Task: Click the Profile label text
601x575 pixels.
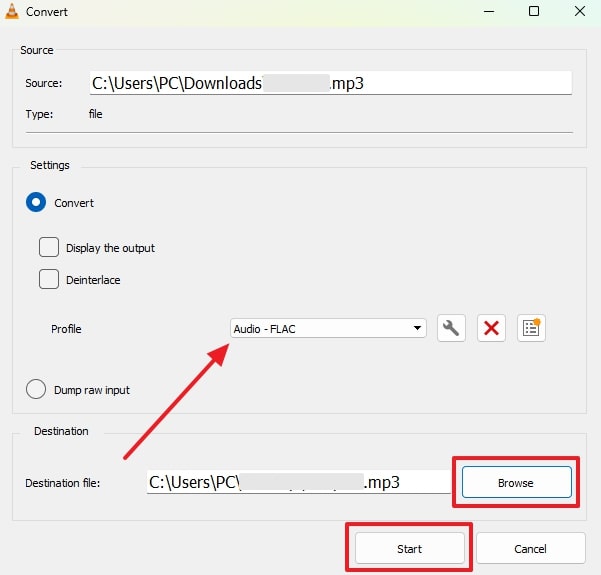Action: tap(66, 329)
